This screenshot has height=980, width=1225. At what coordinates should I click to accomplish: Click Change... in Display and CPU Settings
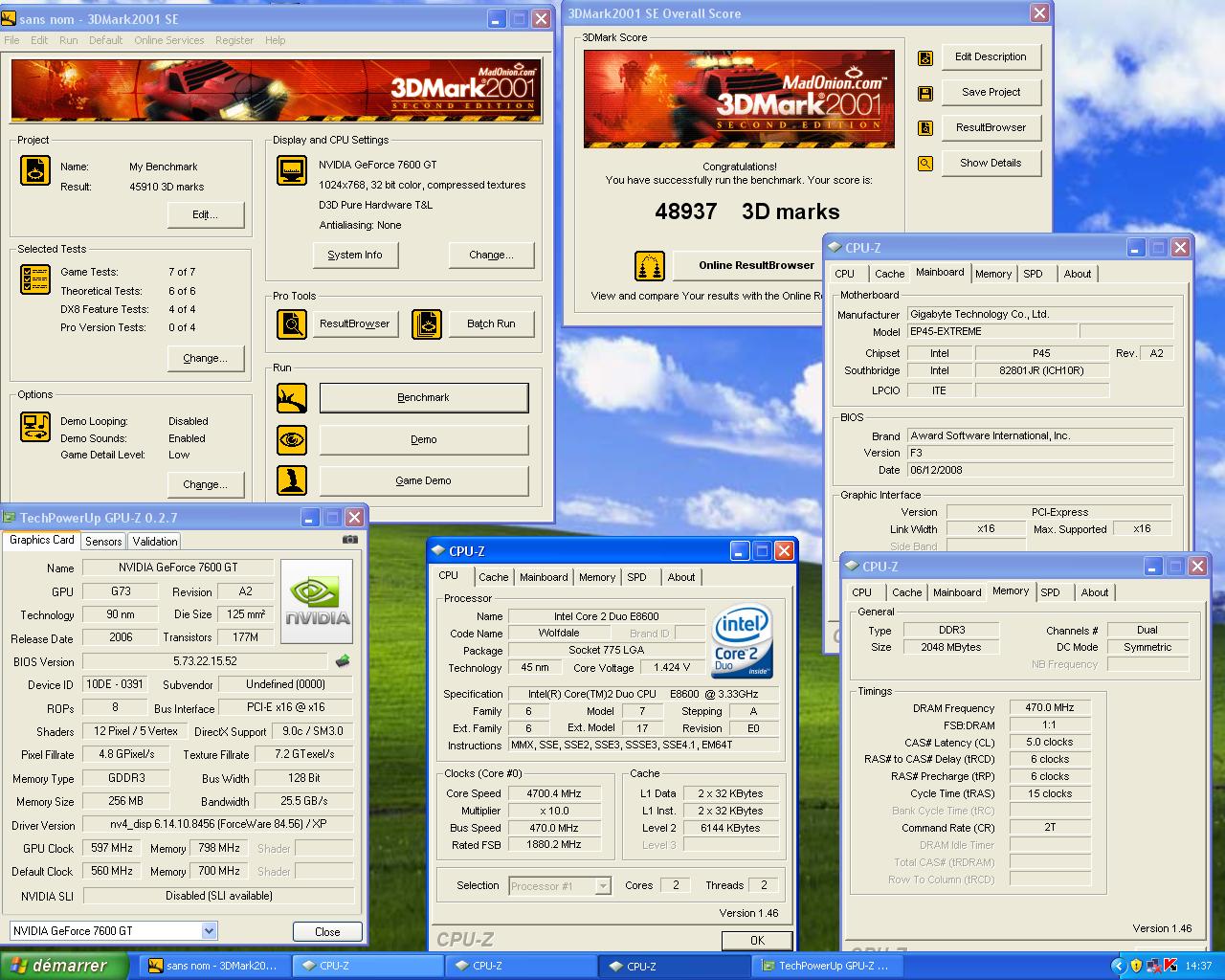click(491, 255)
